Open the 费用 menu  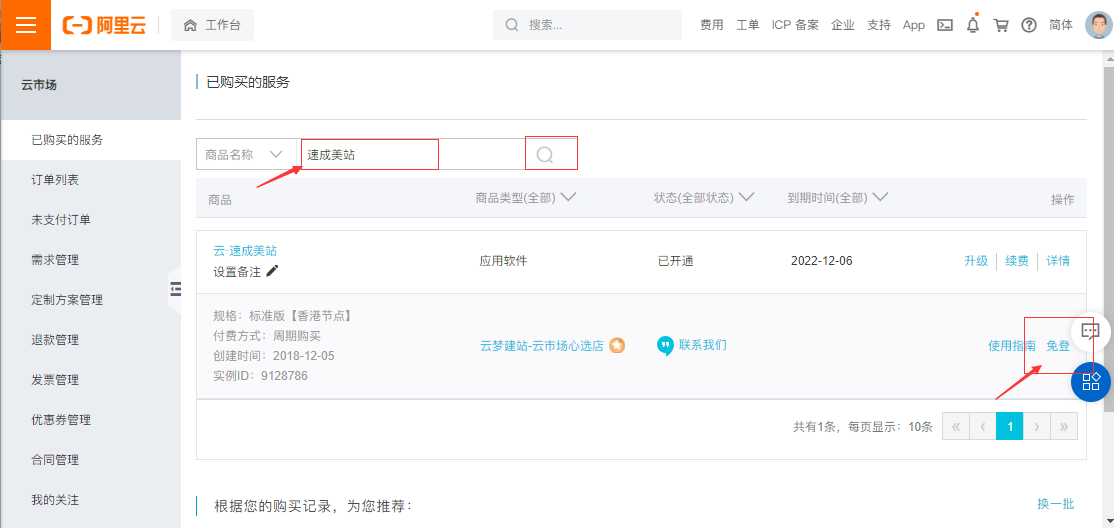[x=711, y=25]
